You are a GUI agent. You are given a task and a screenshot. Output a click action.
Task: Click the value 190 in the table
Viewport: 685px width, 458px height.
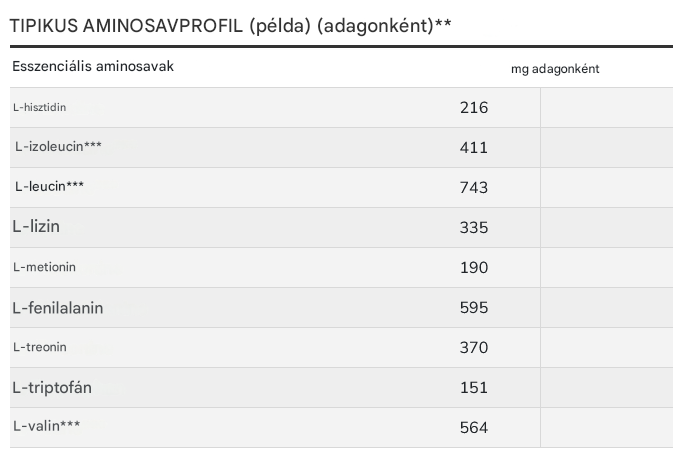473,267
